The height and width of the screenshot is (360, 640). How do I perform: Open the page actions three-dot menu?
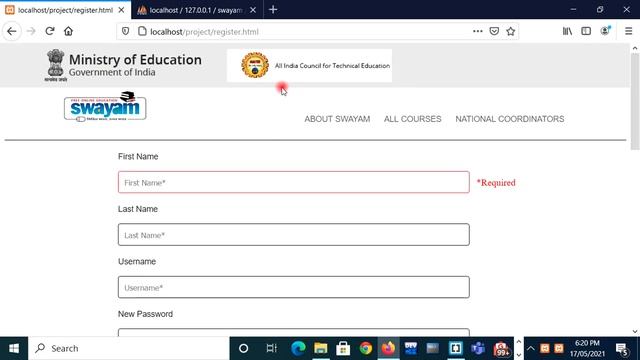point(478,31)
